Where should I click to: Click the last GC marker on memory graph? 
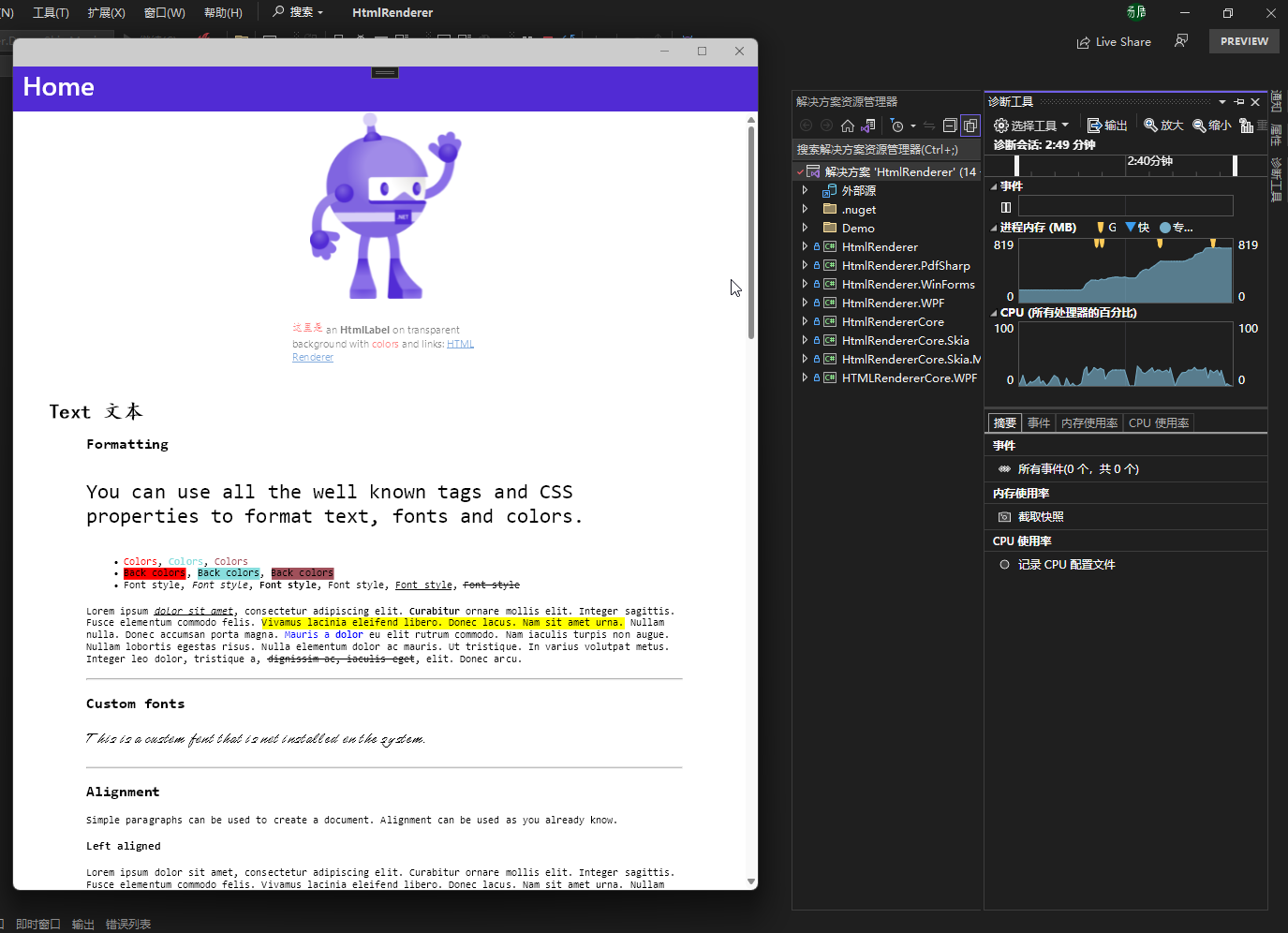point(1213,244)
